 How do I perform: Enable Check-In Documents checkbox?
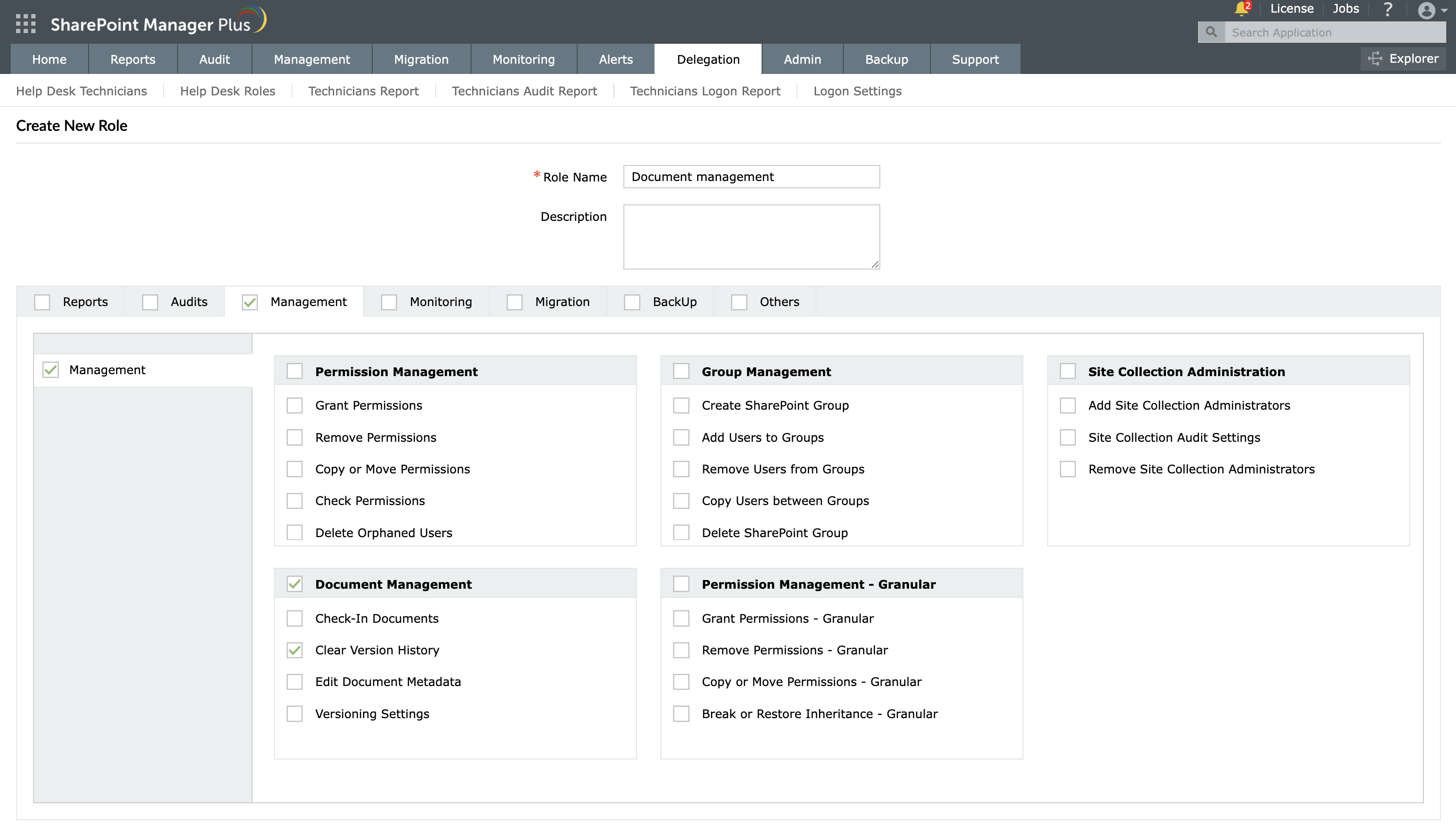(x=294, y=619)
